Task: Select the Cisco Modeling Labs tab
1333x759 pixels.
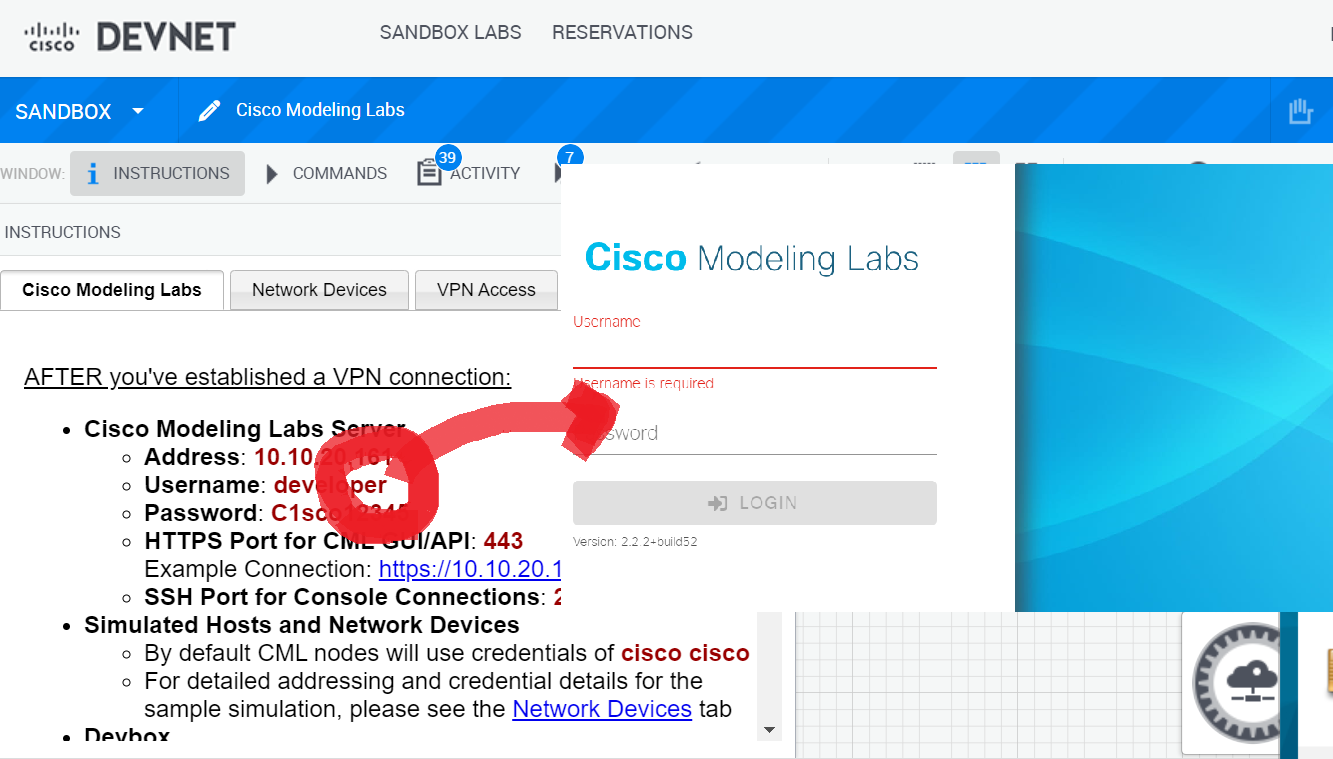Action: point(112,290)
